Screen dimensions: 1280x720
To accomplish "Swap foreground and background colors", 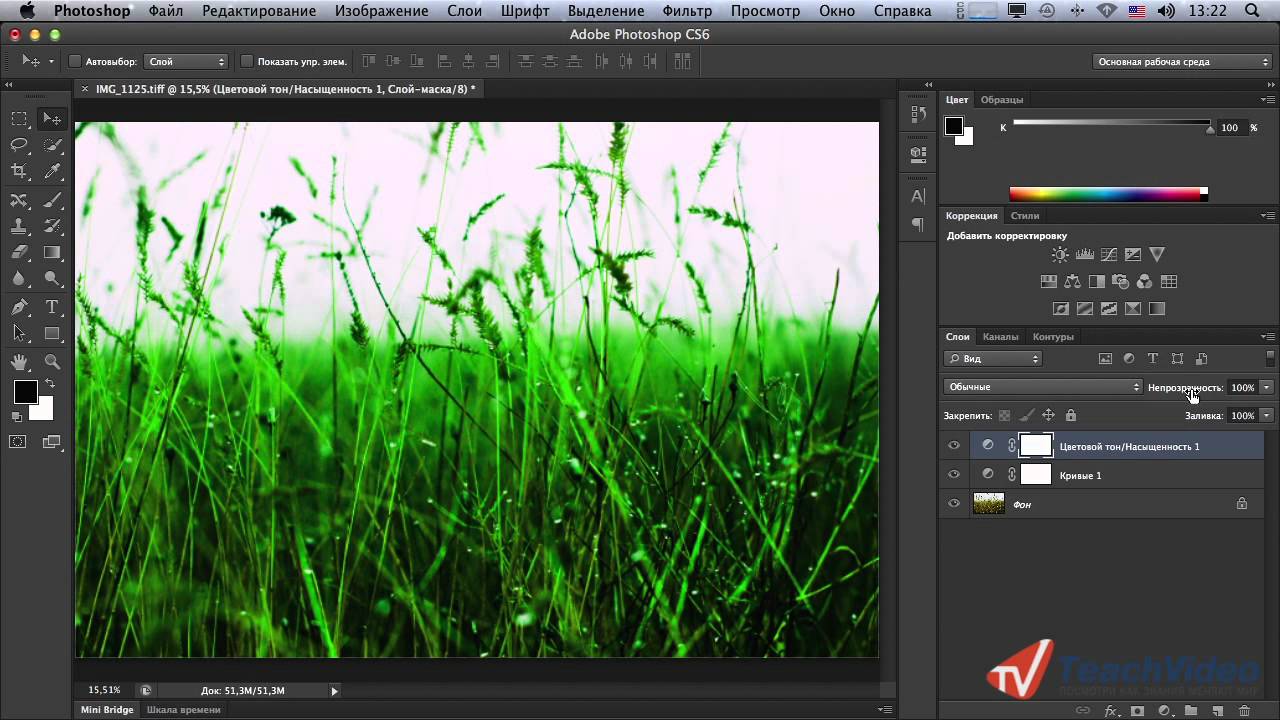I will [x=49, y=383].
